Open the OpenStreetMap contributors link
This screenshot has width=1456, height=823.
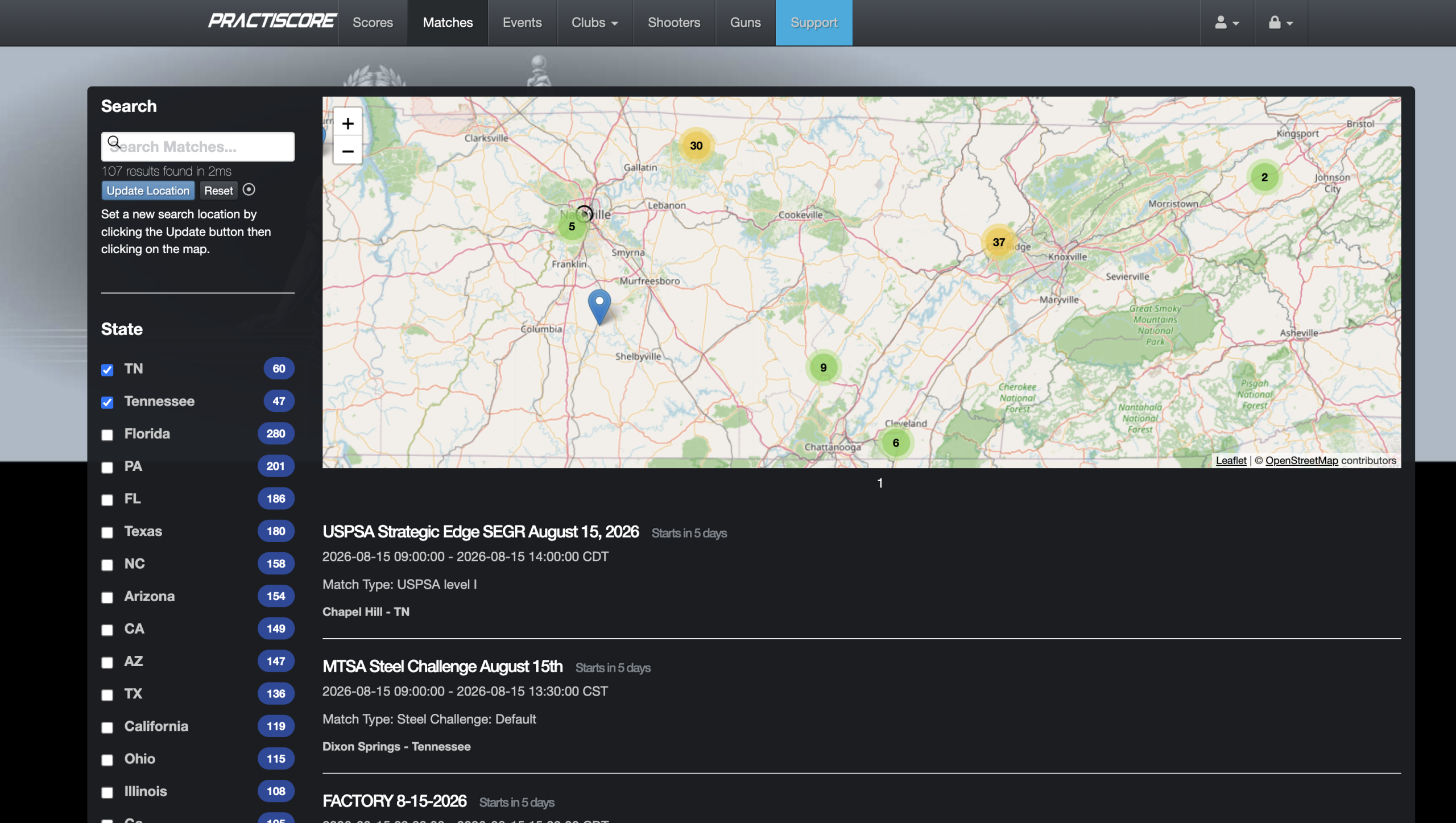(1301, 460)
